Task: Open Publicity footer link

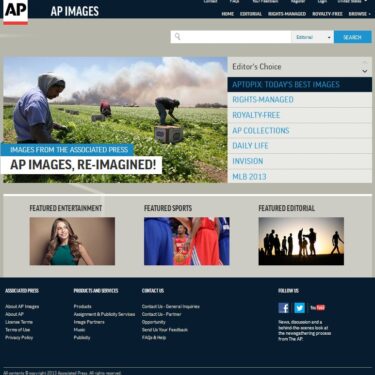Action: [82, 337]
